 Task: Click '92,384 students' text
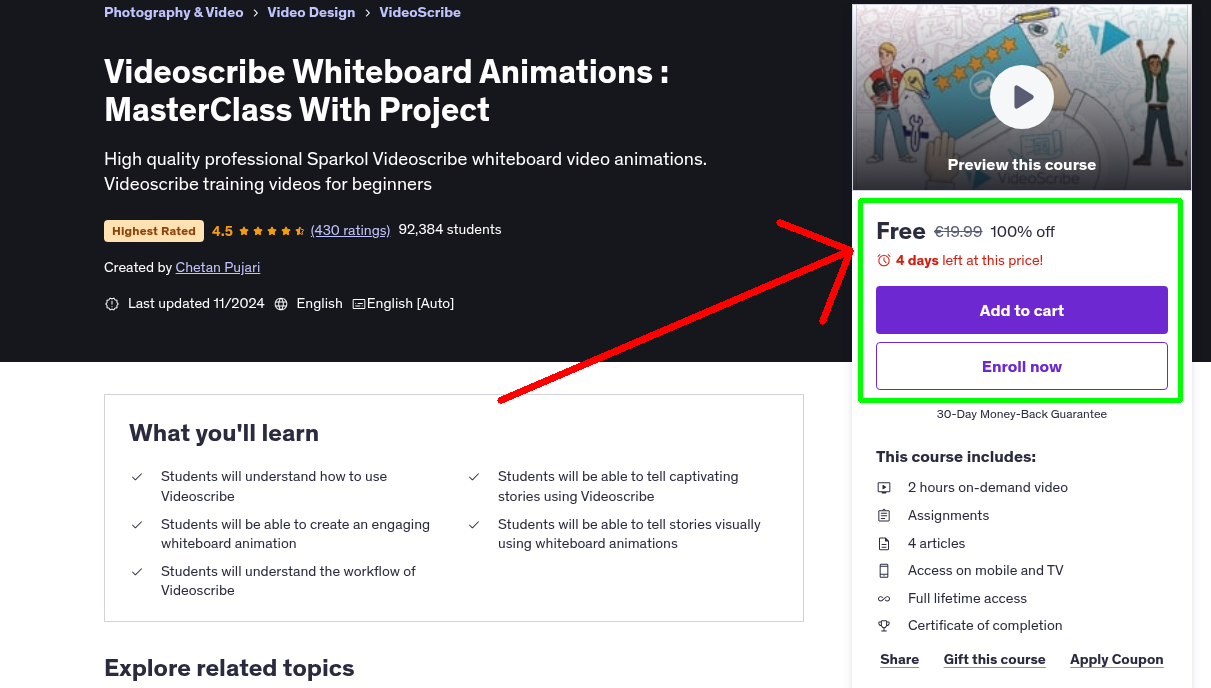pyautogui.click(x=450, y=230)
